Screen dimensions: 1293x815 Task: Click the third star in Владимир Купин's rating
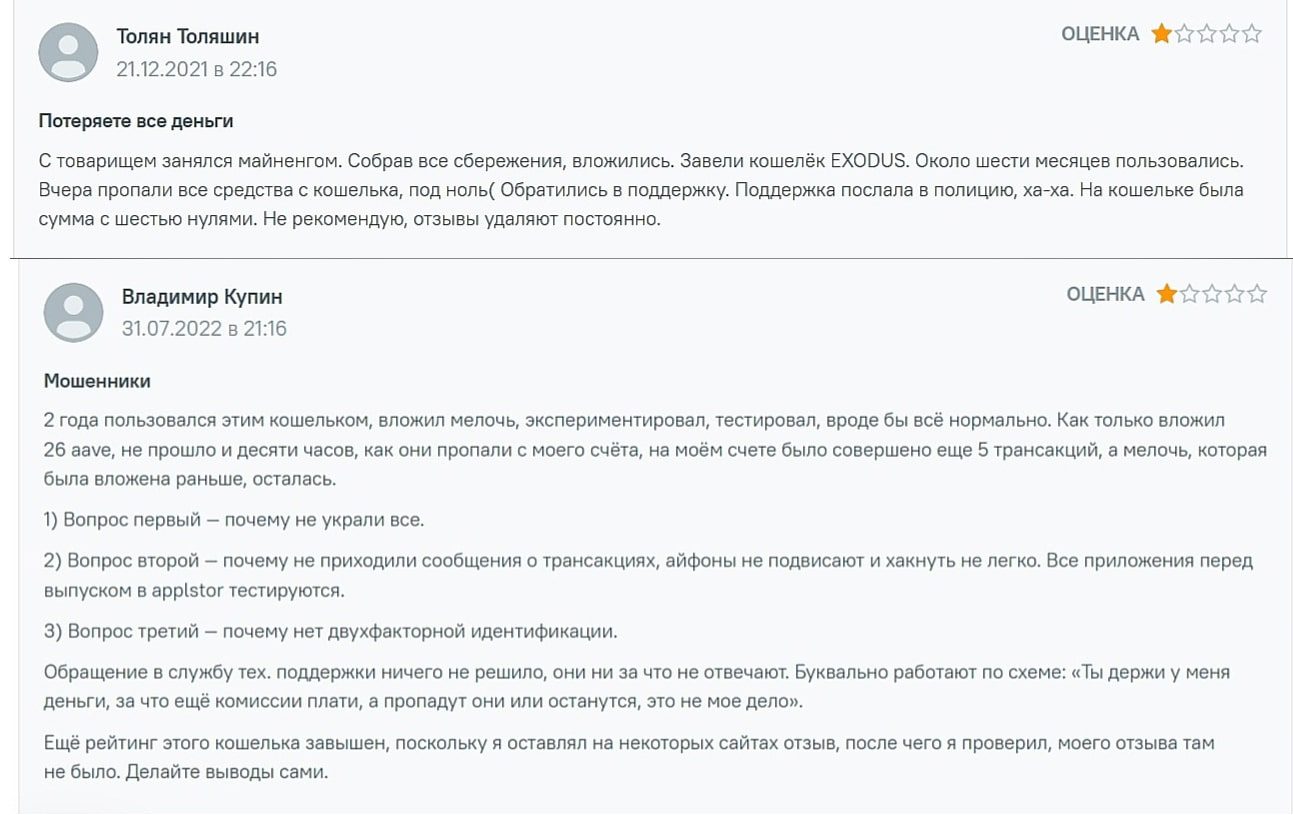1212,294
